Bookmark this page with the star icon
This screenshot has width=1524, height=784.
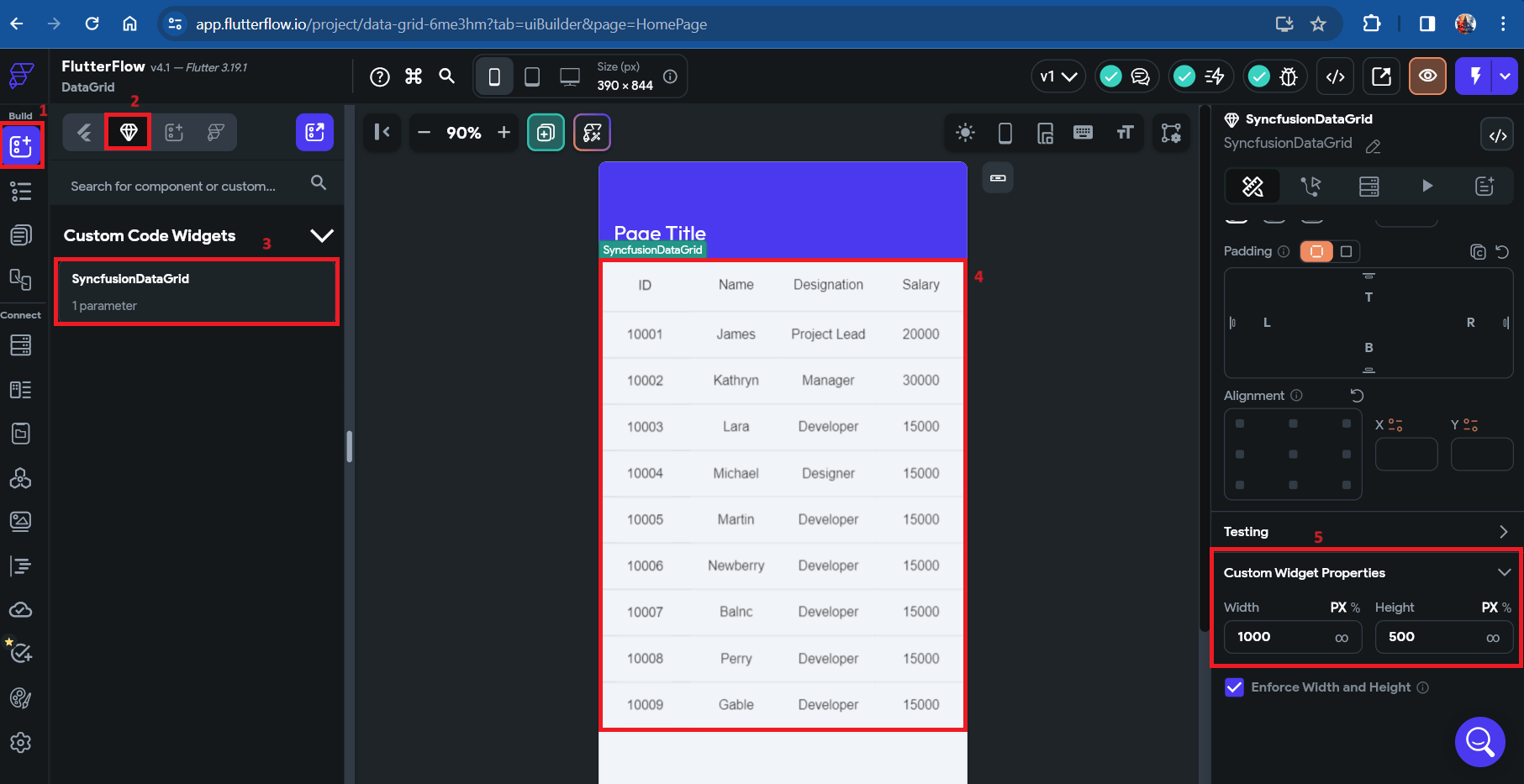(x=1318, y=24)
